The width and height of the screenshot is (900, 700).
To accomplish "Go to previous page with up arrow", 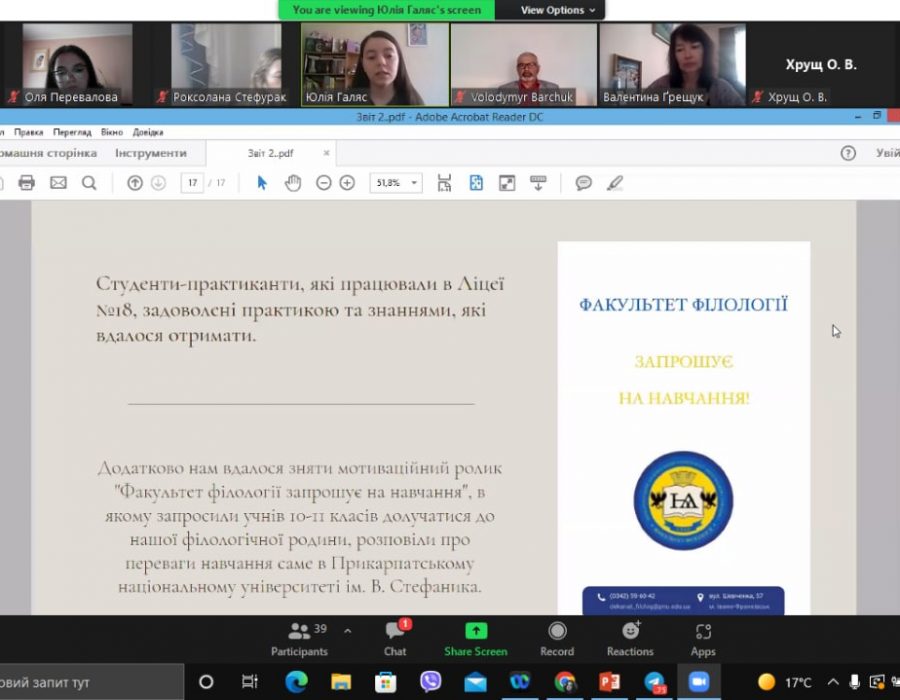I will 135,183.
